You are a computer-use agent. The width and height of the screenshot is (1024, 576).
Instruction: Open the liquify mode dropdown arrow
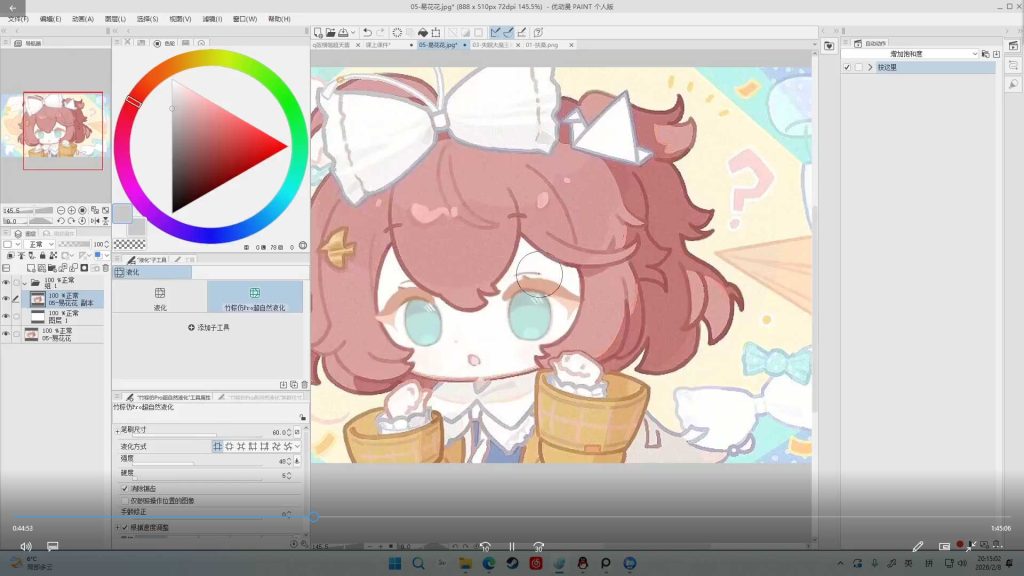click(298, 446)
